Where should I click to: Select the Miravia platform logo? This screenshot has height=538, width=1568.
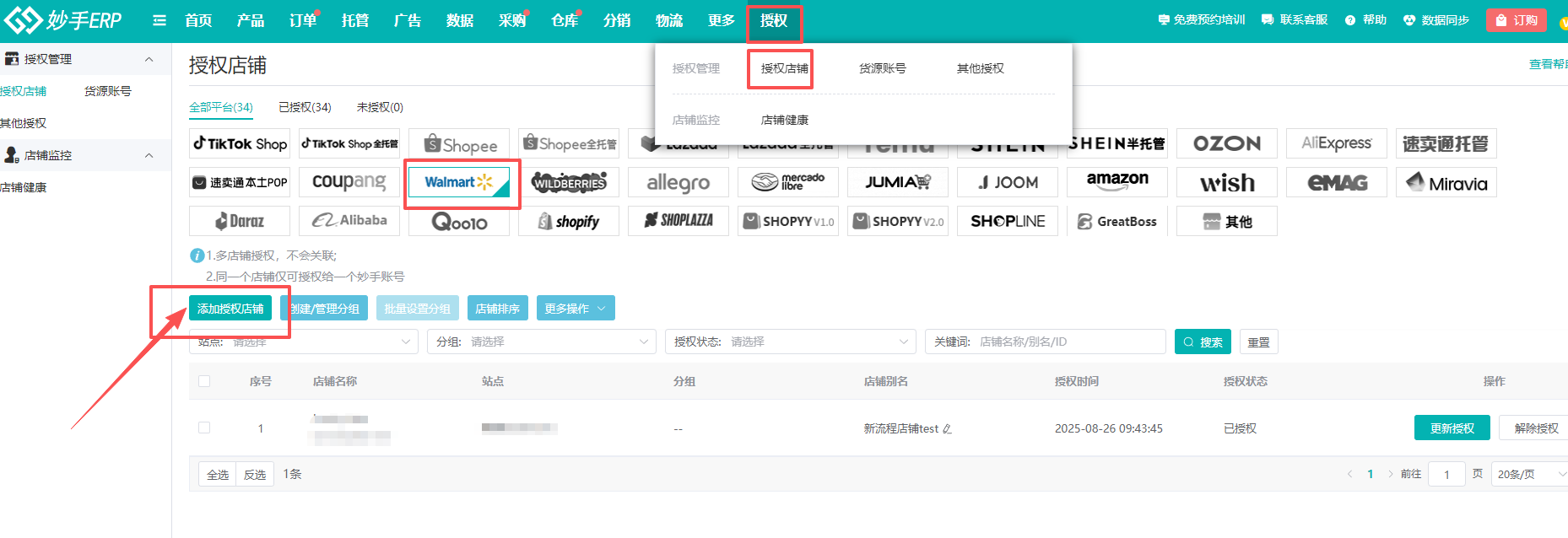[1446, 182]
